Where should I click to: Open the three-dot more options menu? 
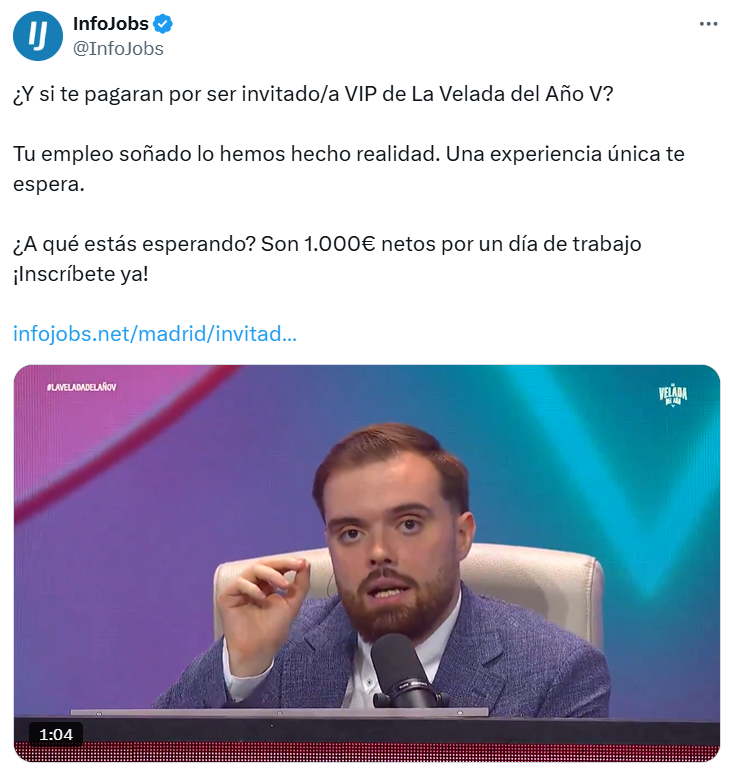pos(708,24)
